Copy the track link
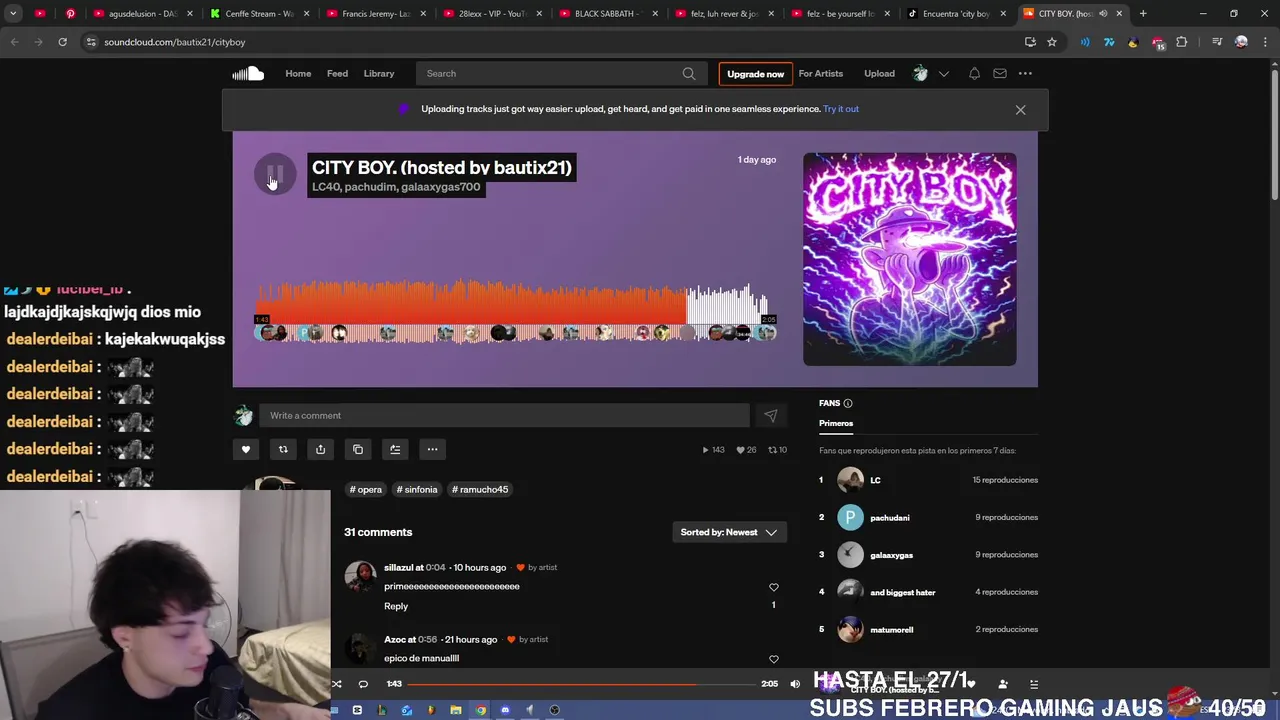This screenshot has width=1280, height=720. (x=358, y=449)
